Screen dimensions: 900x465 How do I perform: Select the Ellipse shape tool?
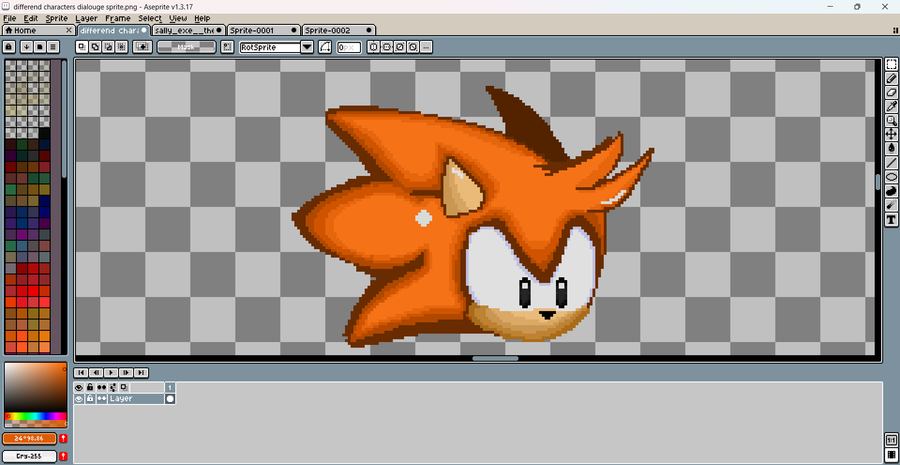coord(891,177)
